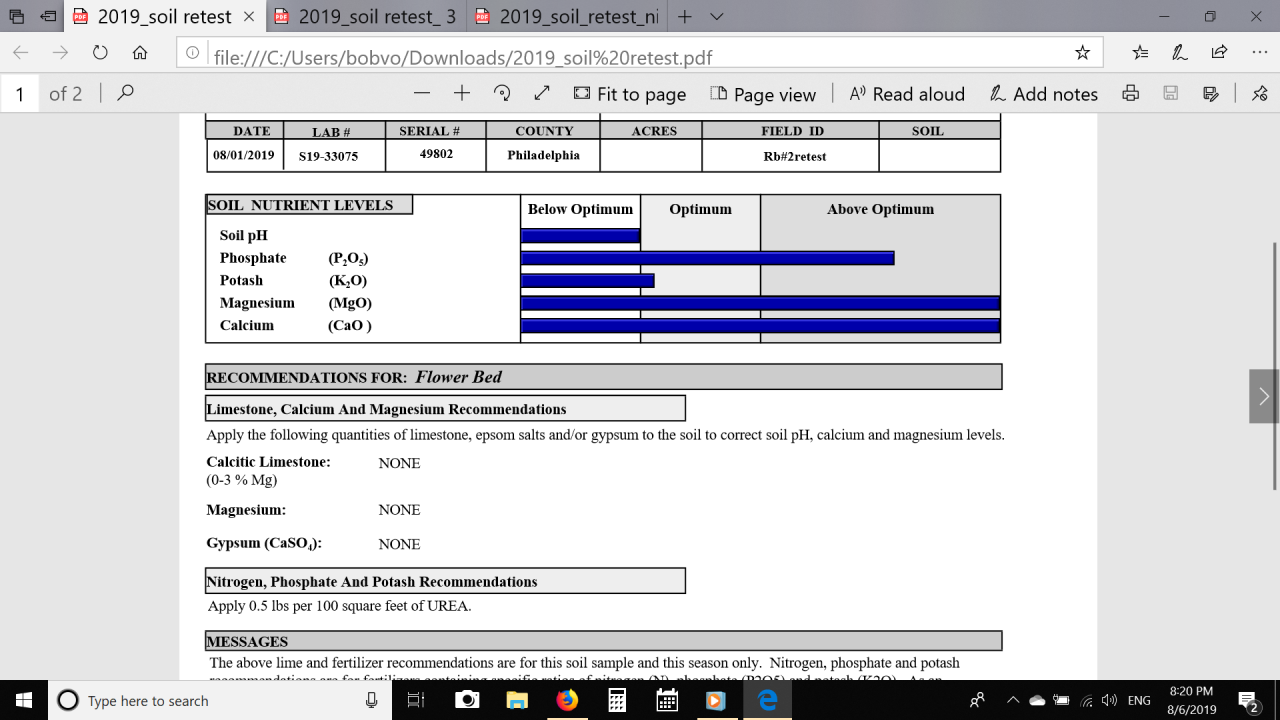Viewport: 1280px width, 720px height.
Task: Open the Action Center notifications
Action: click(1249, 701)
